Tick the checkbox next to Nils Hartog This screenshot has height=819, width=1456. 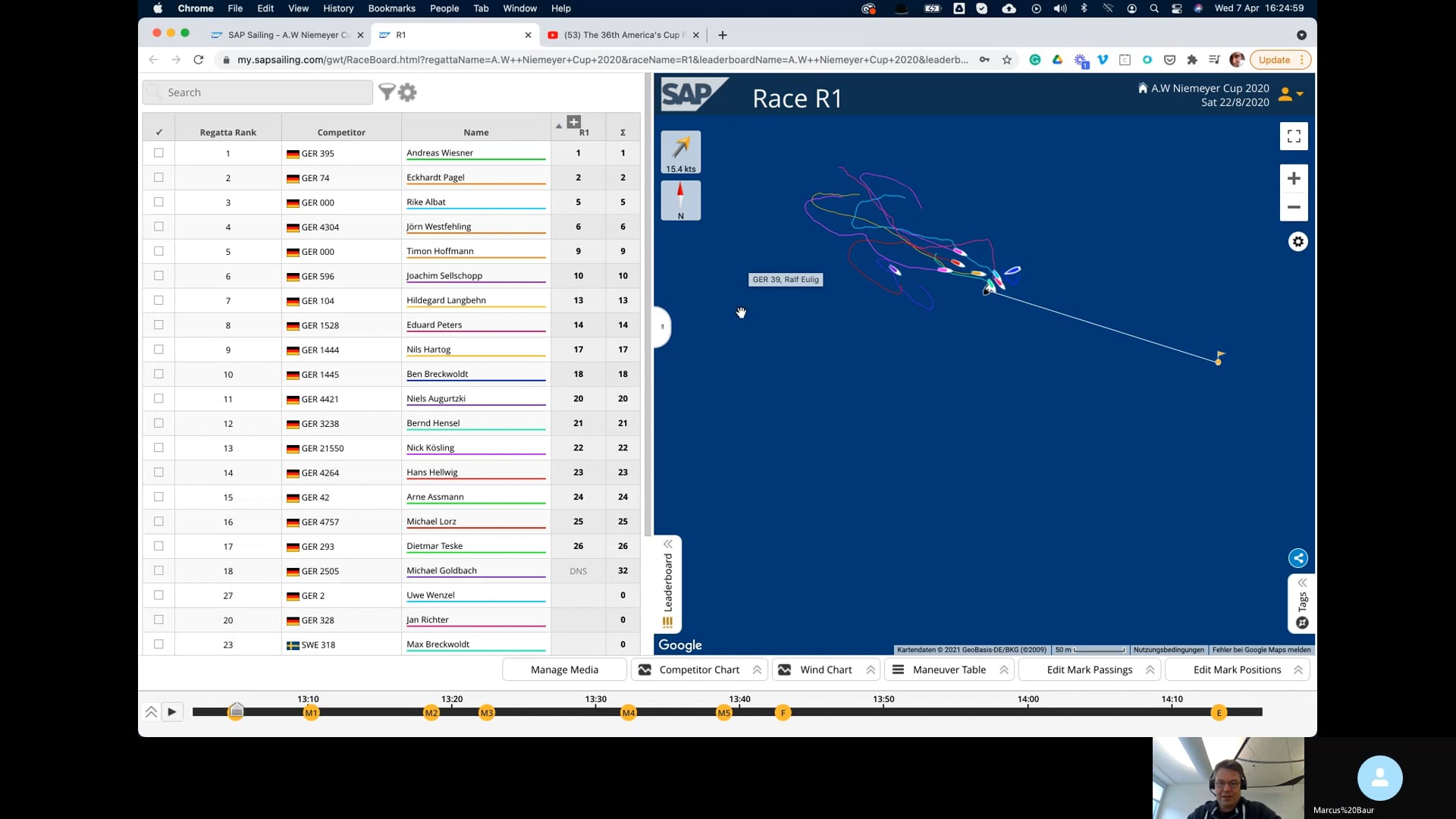[158, 350]
